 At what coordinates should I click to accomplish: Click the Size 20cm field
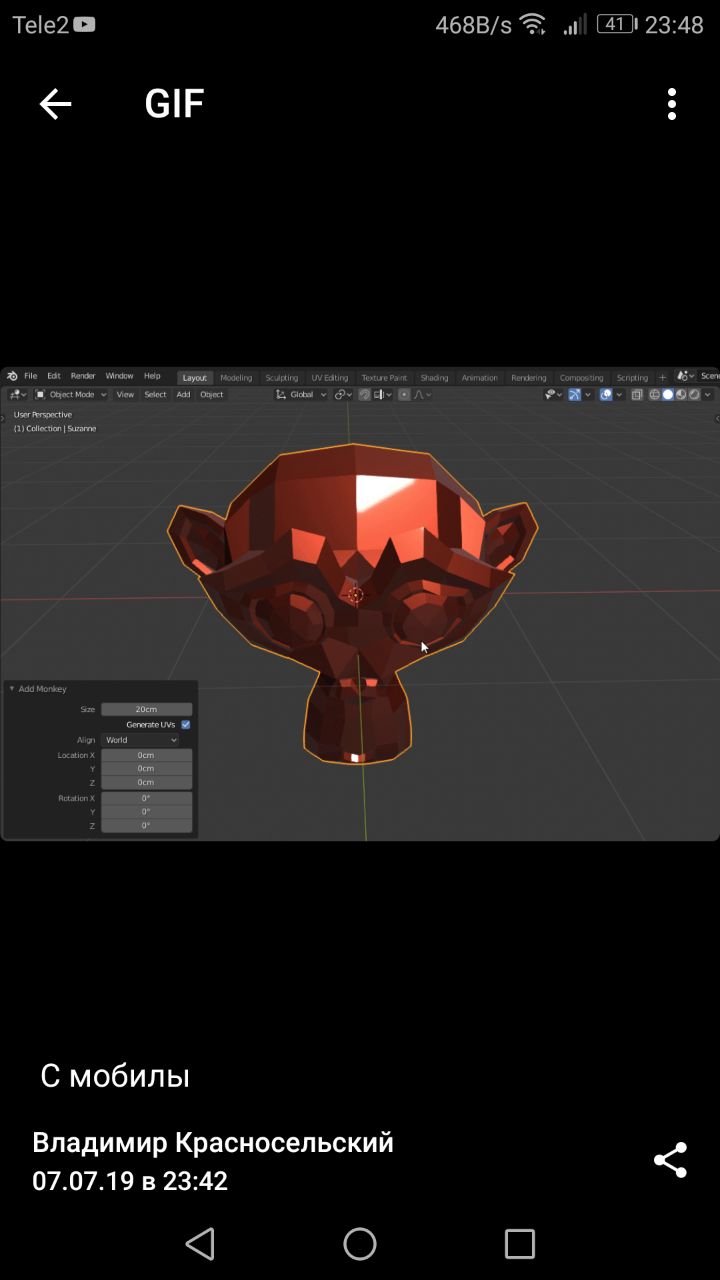point(146,709)
